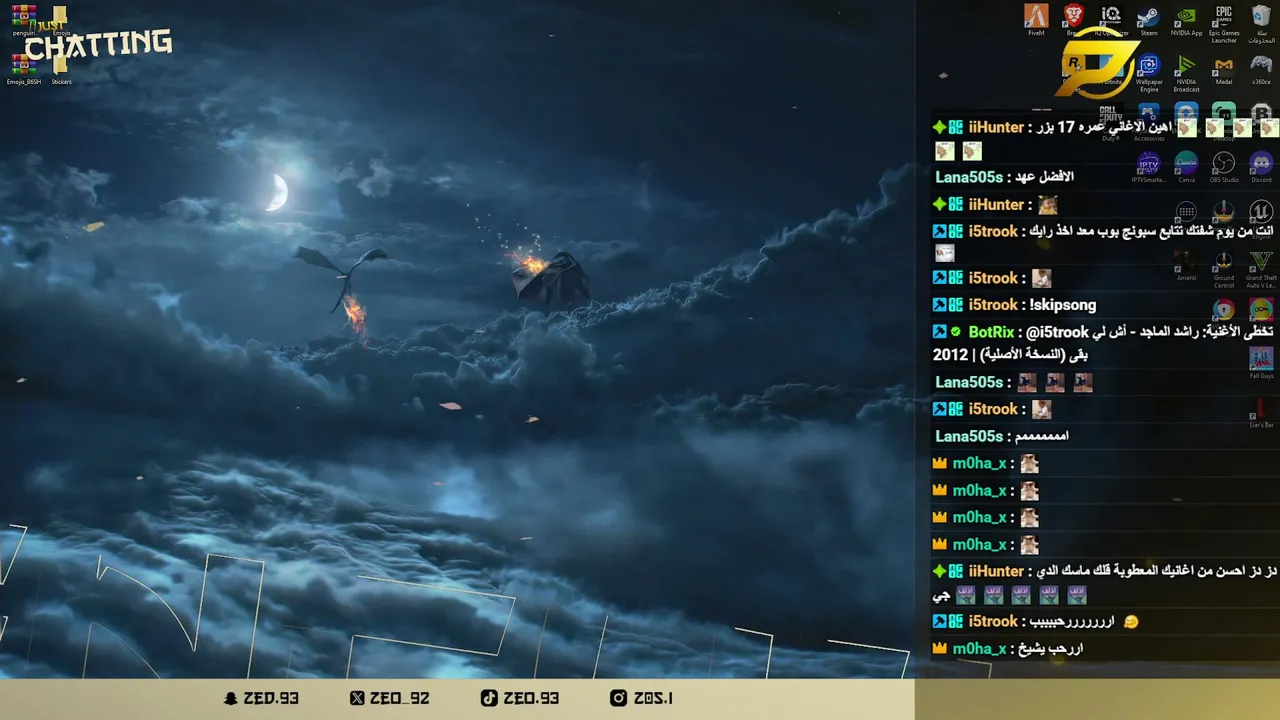
Task: Launch the NVIDIA App shortcut
Action: 1186,20
